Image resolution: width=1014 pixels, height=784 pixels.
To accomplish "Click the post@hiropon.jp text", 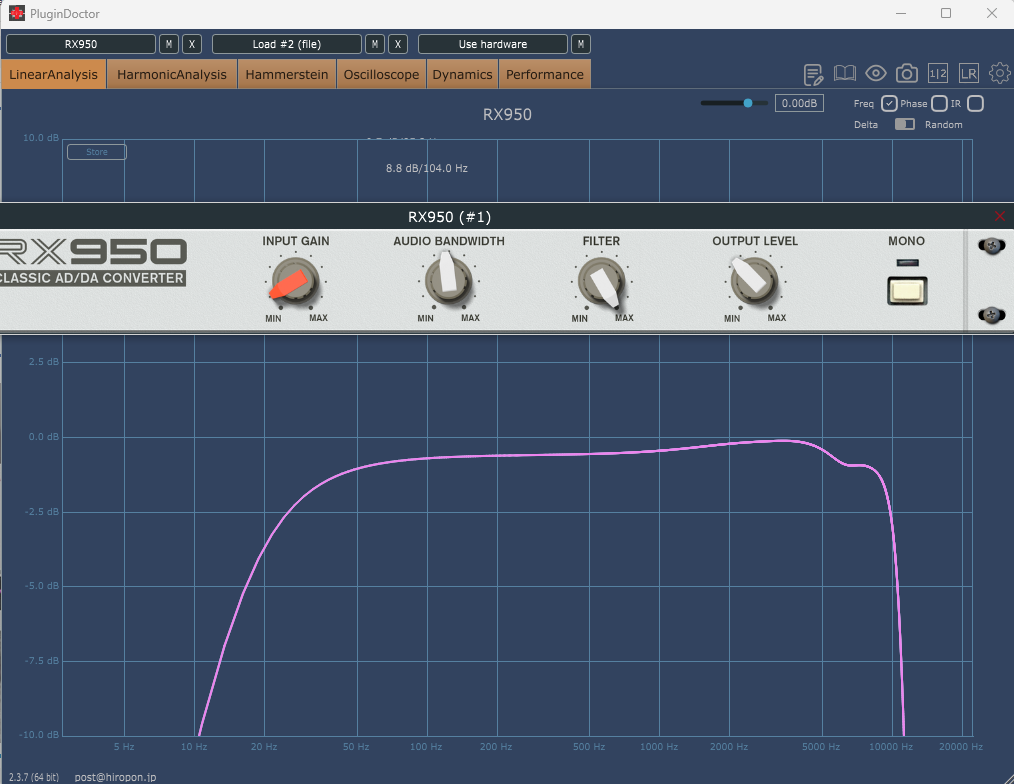I will point(115,777).
